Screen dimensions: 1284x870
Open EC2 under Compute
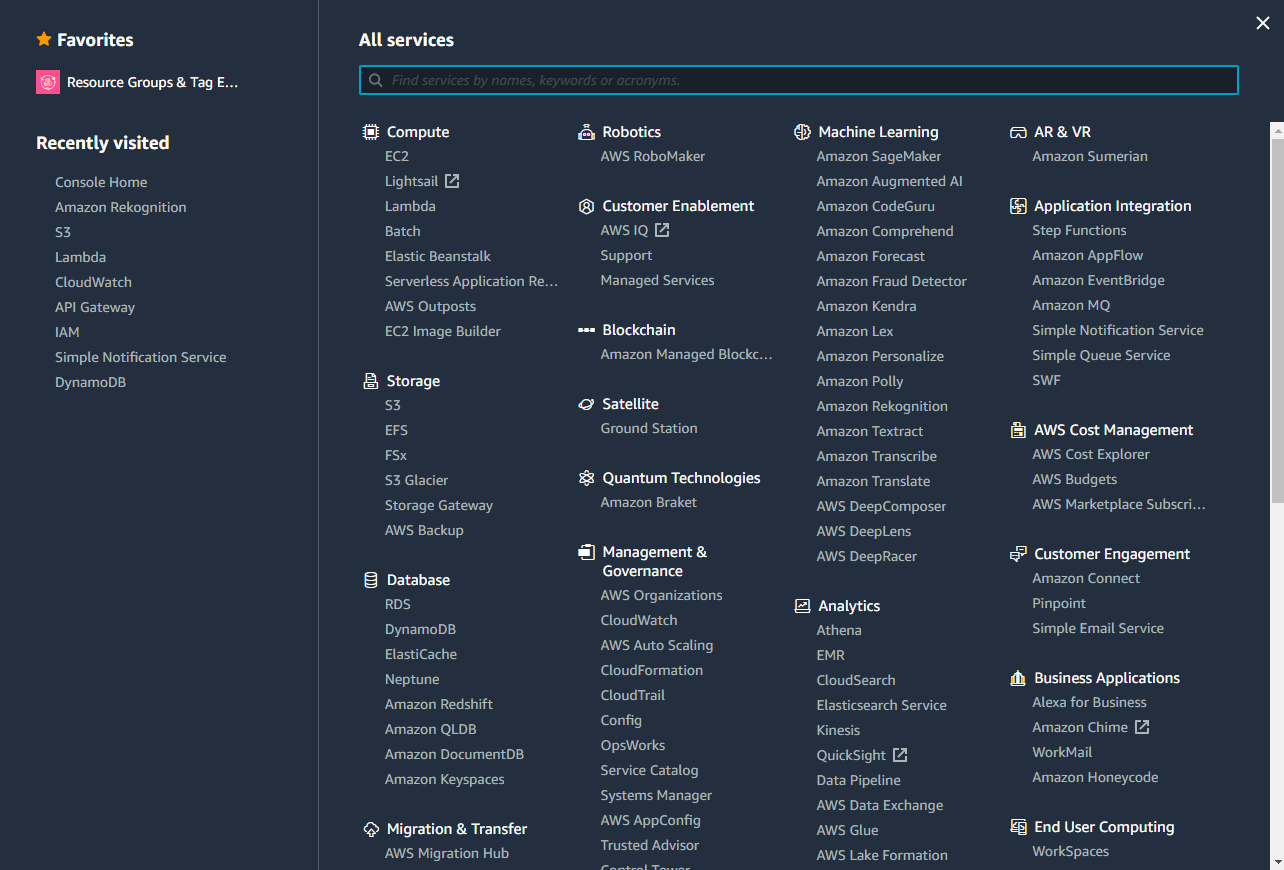coord(397,156)
